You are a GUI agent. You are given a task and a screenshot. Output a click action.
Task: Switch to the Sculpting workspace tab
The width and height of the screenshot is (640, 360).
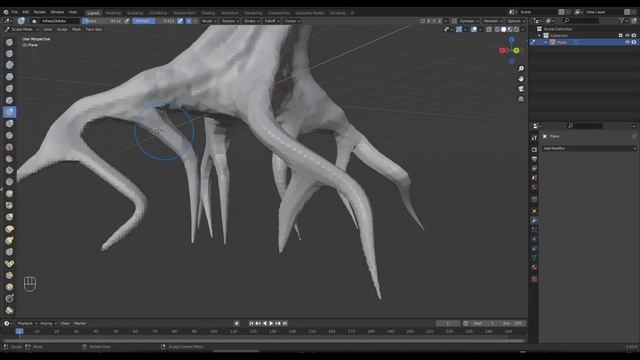(x=135, y=13)
